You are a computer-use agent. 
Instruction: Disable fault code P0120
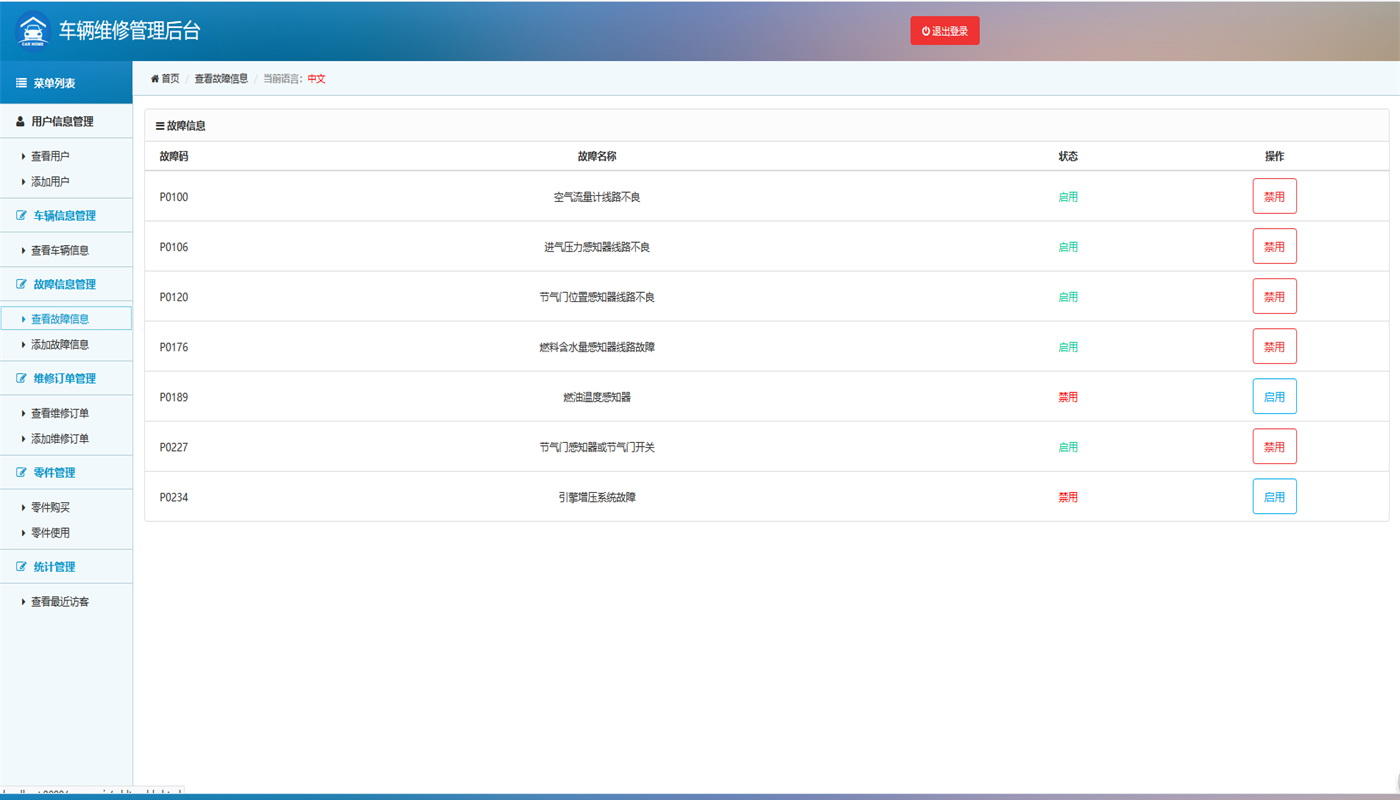coord(1274,296)
